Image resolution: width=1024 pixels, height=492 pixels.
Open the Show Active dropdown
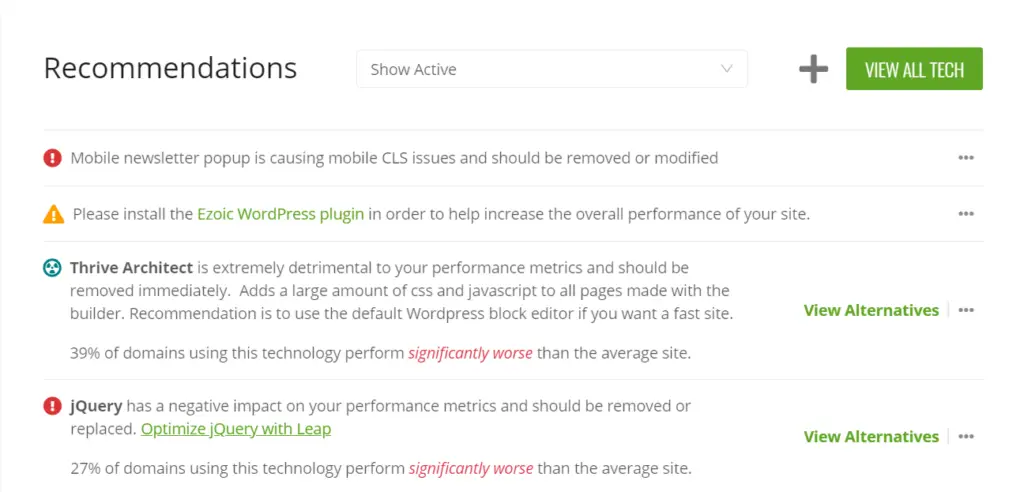coord(552,69)
